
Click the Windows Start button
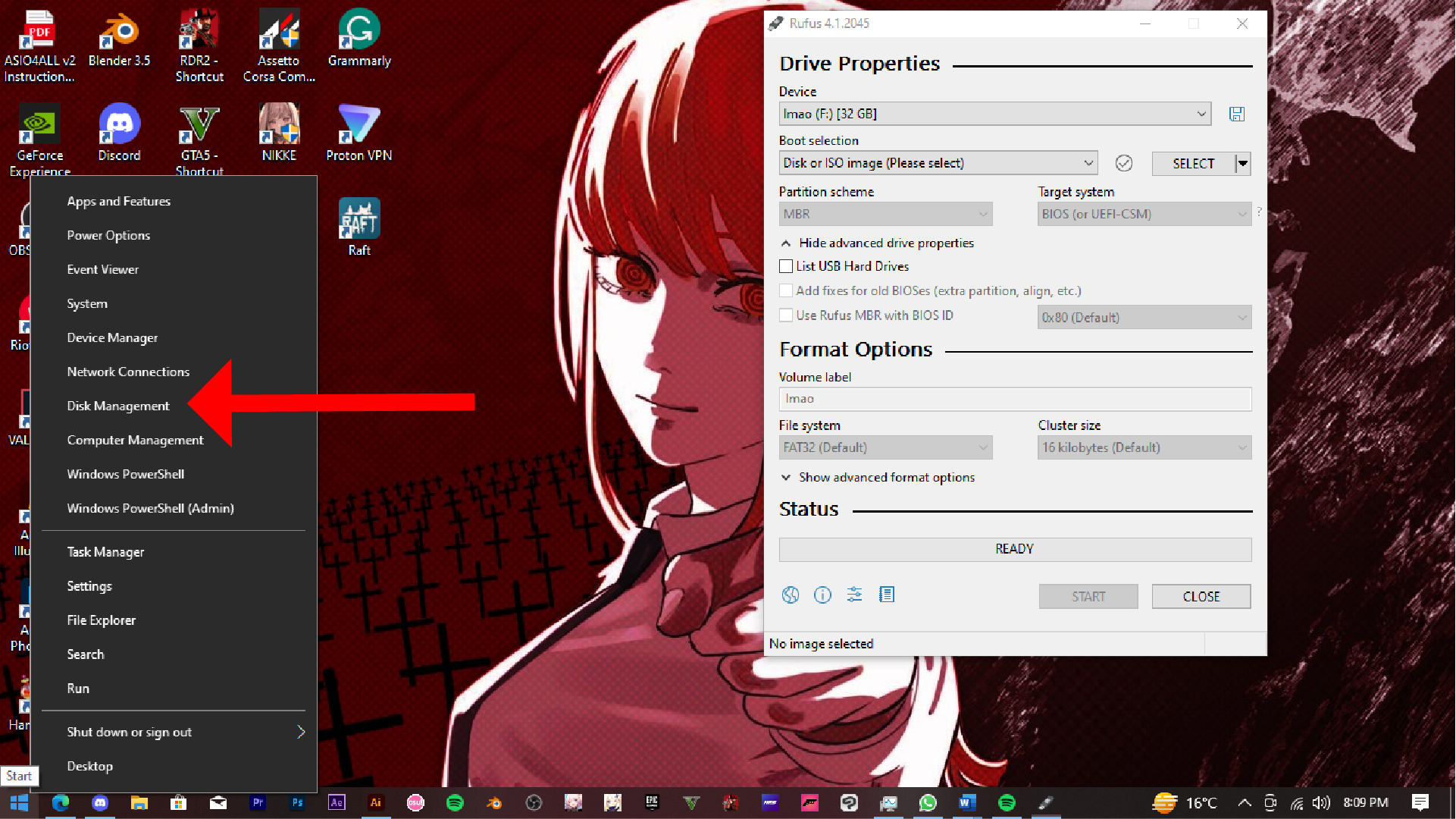(19, 803)
